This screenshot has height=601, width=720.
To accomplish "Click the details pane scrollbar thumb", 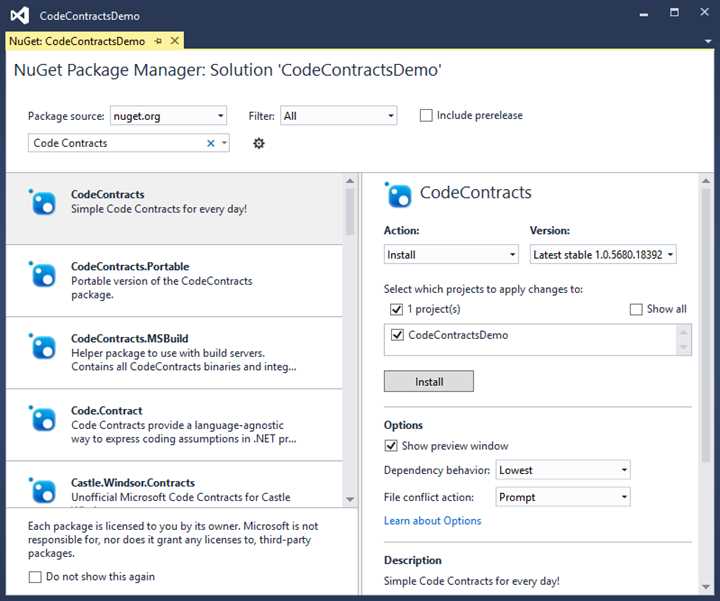I will coord(706,325).
